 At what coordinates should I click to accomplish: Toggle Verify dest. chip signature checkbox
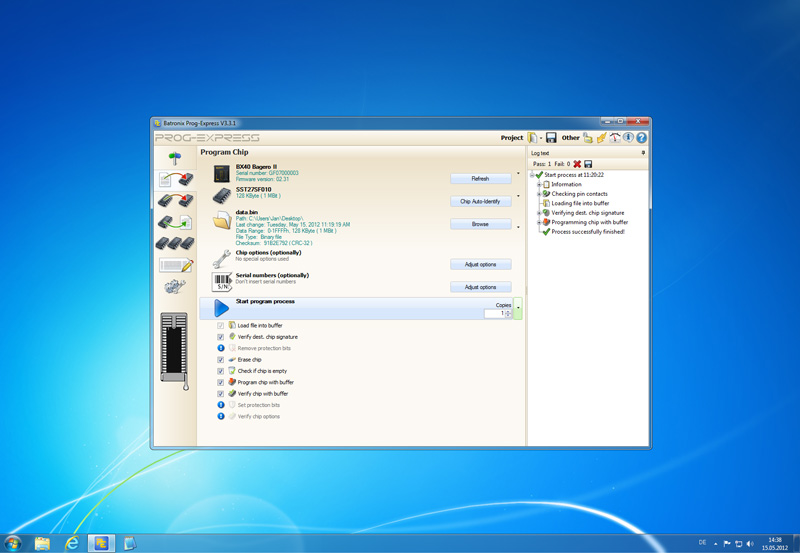(x=220, y=337)
